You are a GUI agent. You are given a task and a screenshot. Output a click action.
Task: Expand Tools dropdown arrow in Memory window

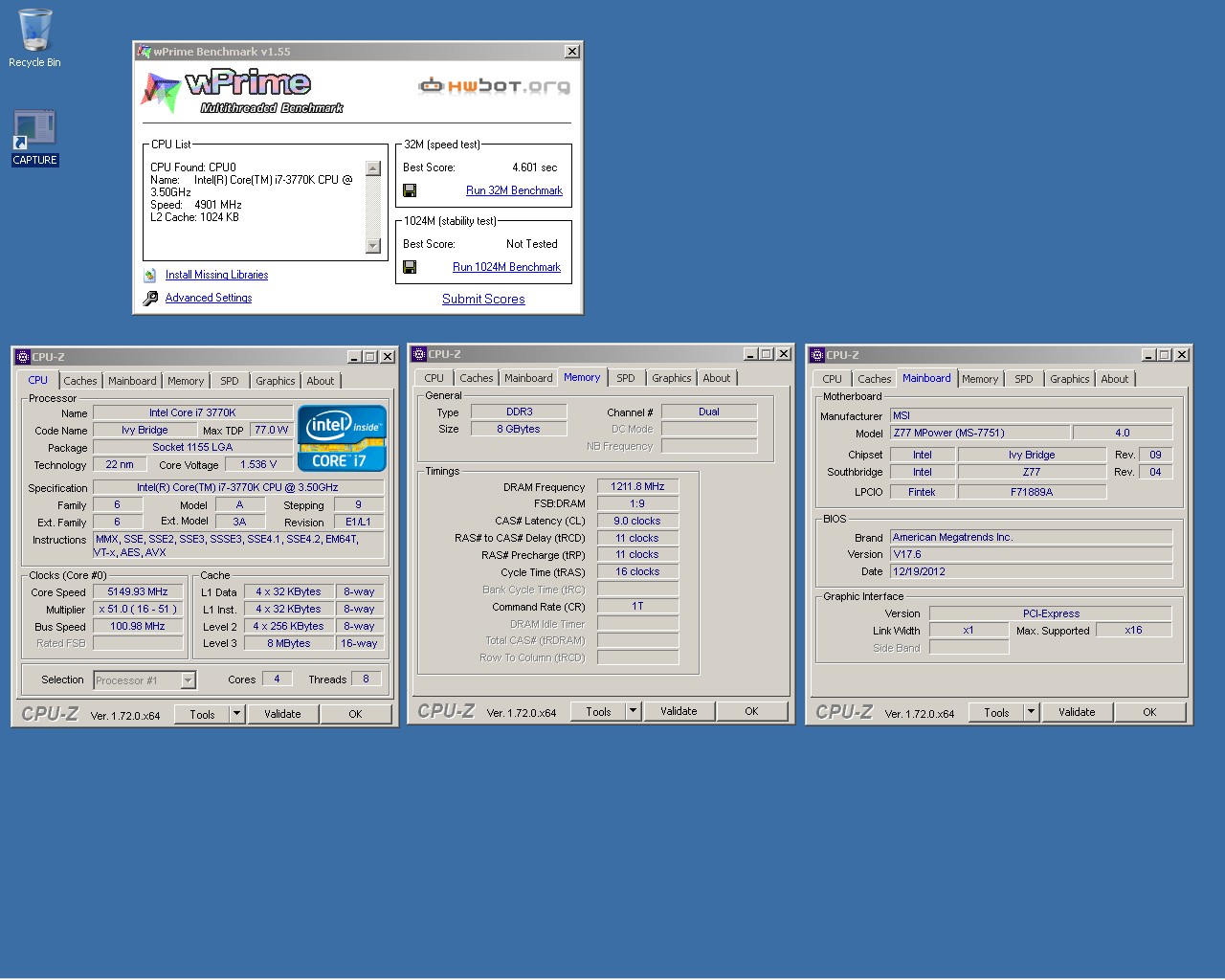tap(634, 711)
